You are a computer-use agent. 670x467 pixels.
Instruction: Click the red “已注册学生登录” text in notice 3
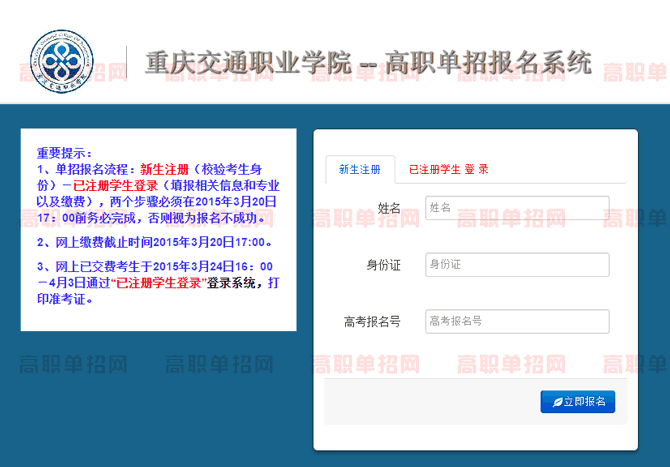159,283
